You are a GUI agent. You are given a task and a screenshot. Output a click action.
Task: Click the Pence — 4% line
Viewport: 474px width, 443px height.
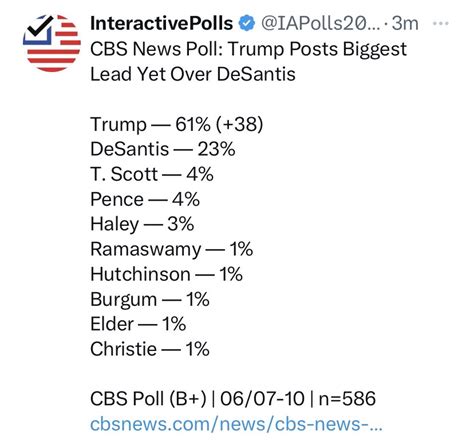pos(145,199)
